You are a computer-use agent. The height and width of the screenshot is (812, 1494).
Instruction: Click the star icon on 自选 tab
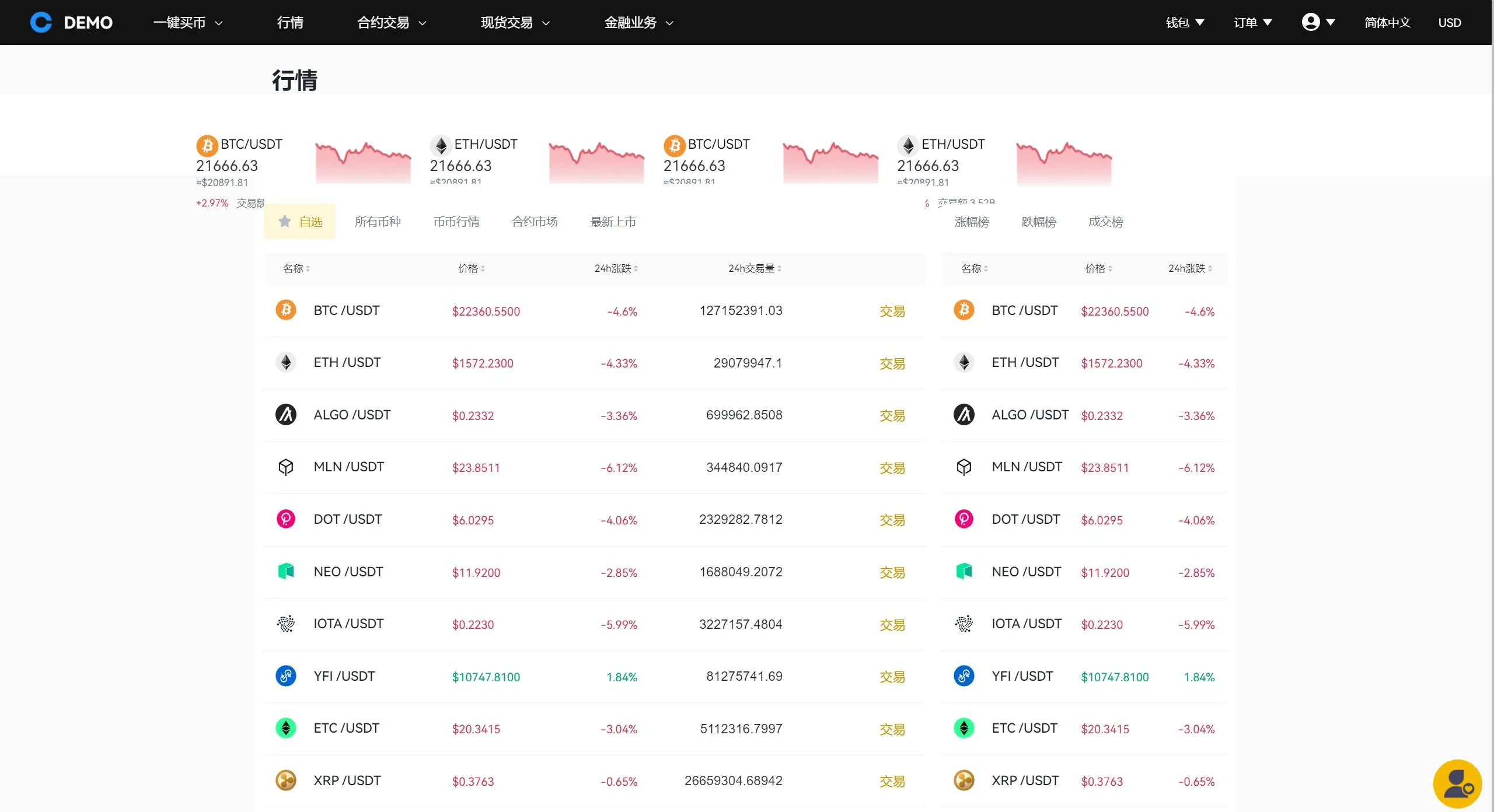(x=285, y=221)
